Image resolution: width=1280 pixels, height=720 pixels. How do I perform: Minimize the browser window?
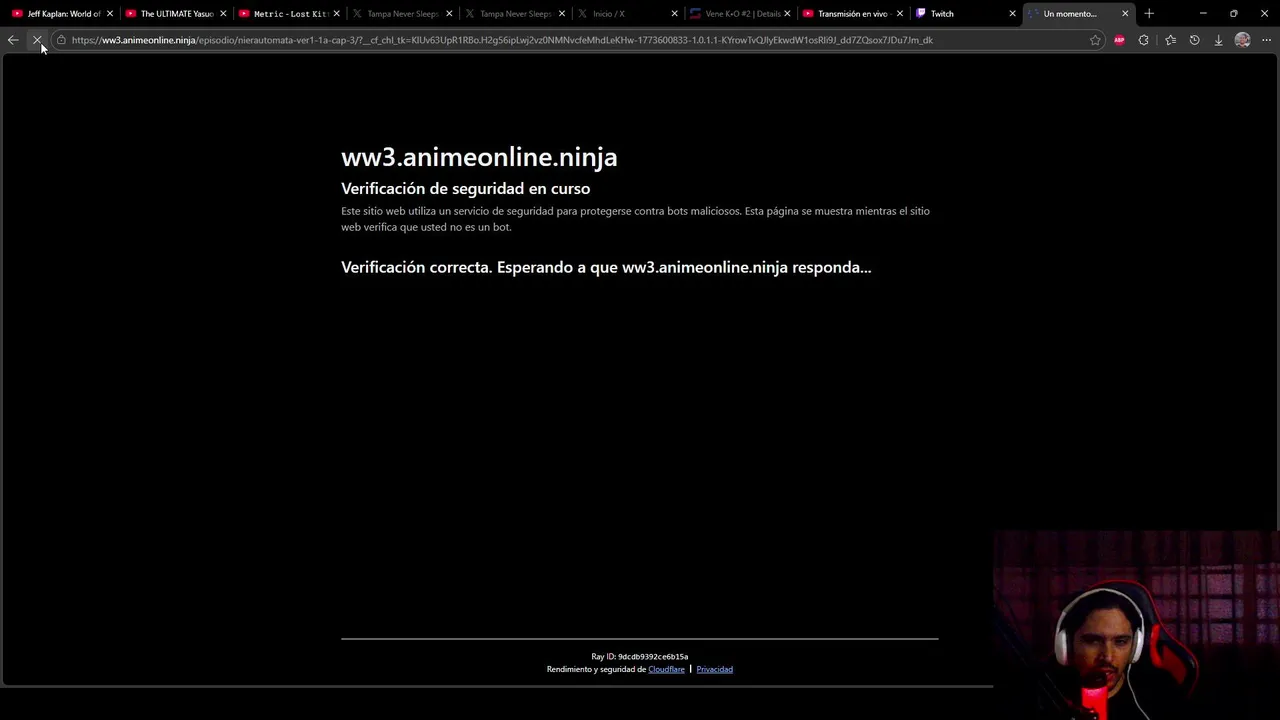(1203, 14)
